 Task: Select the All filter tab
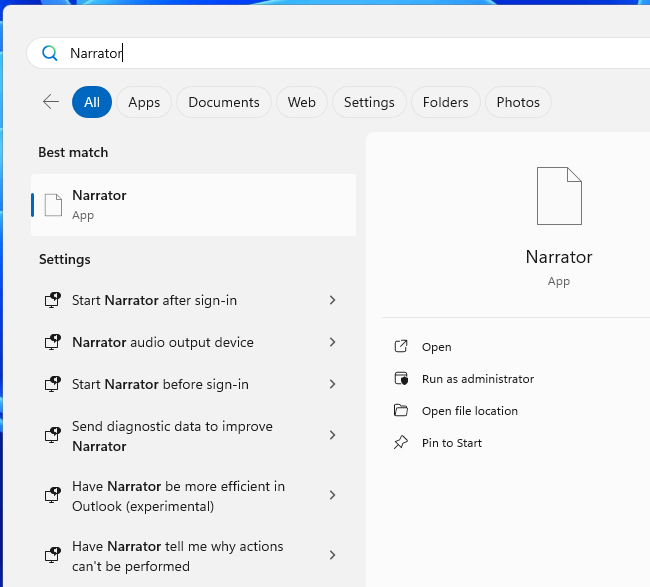tap(92, 102)
